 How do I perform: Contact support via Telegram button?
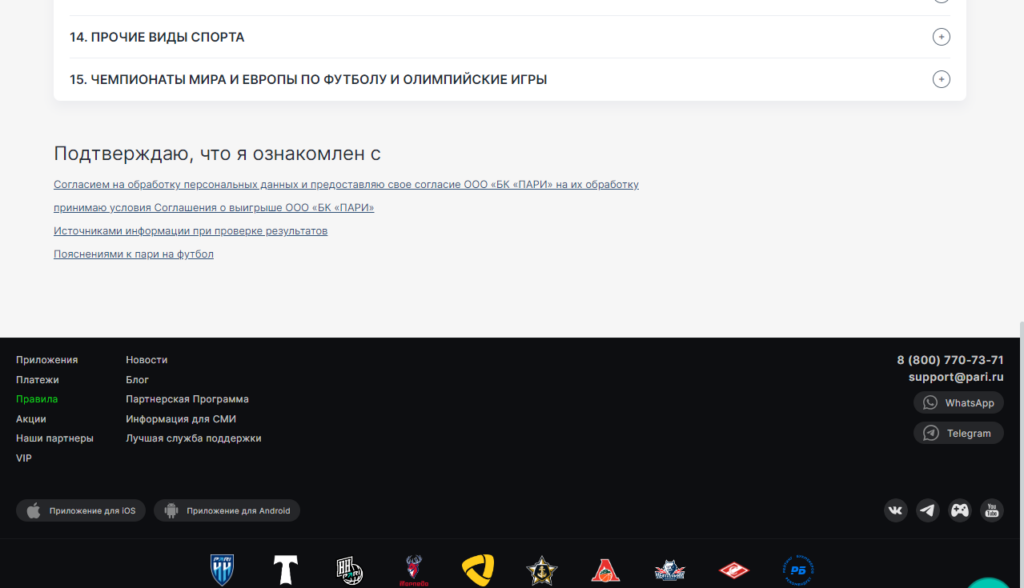click(958, 433)
